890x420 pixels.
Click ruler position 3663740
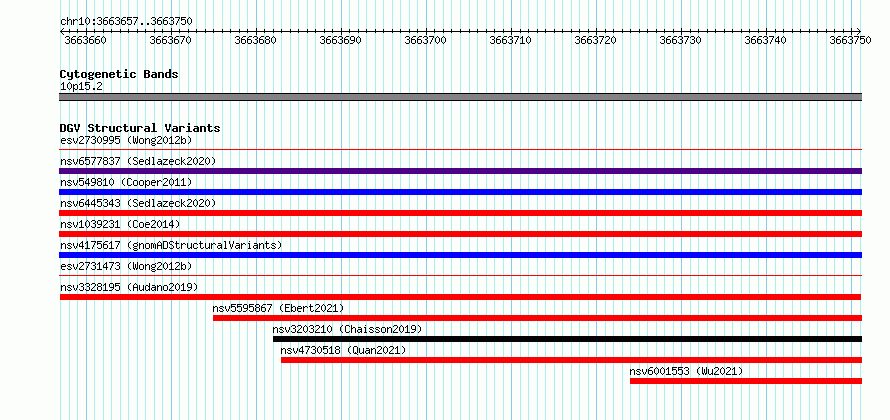click(x=766, y=40)
